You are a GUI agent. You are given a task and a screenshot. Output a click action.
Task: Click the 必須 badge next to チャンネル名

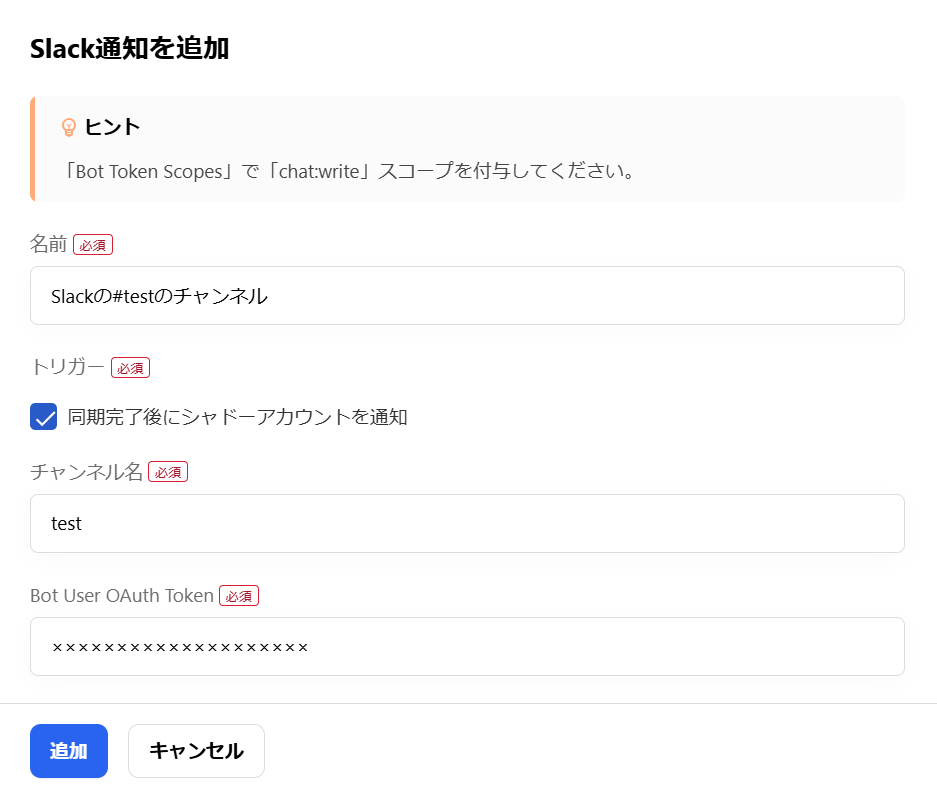(168, 471)
